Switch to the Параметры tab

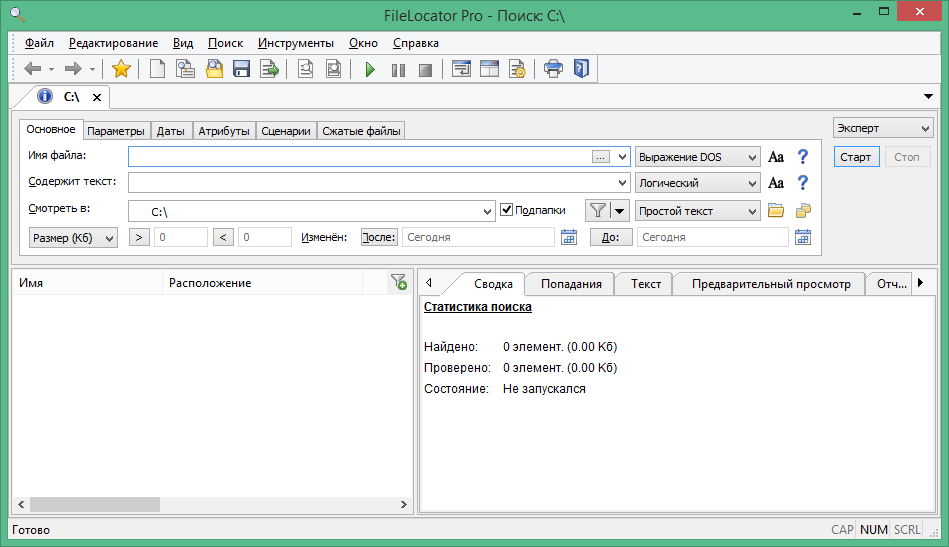116,131
